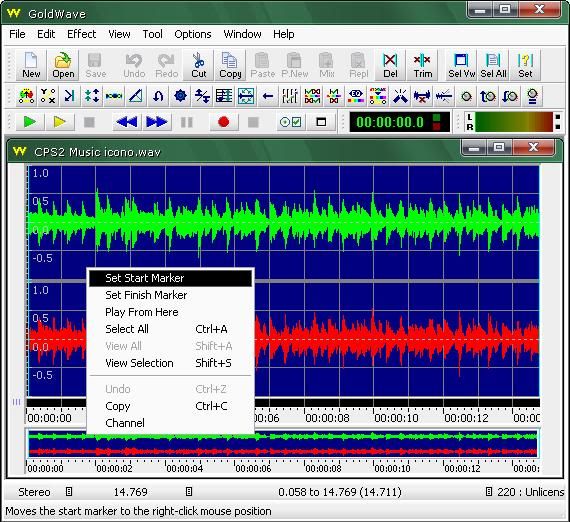Click the yellow play button
The width and height of the screenshot is (570, 522).
click(x=60, y=122)
